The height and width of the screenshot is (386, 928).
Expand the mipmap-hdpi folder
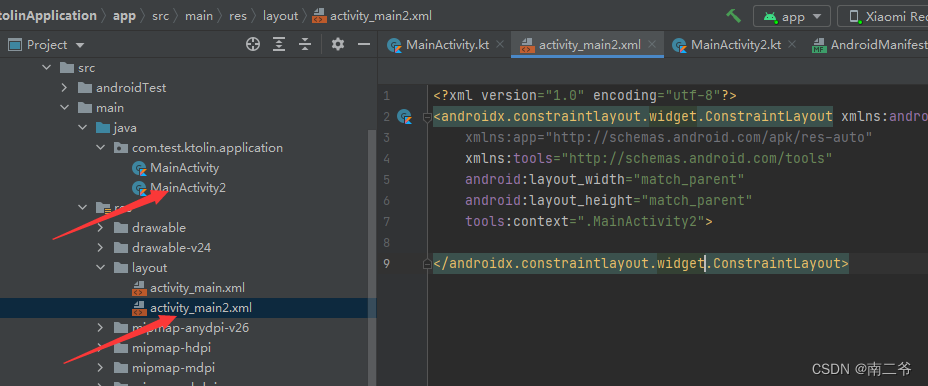pyautogui.click(x=100, y=348)
